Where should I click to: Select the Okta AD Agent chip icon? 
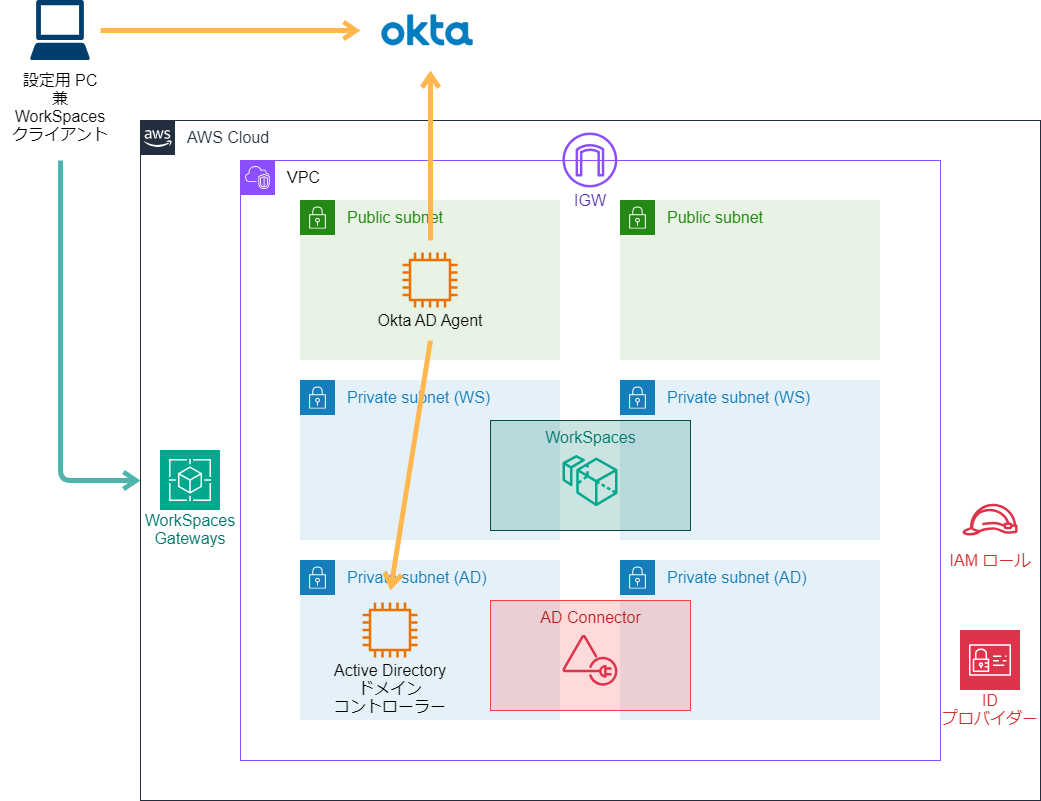[429, 278]
